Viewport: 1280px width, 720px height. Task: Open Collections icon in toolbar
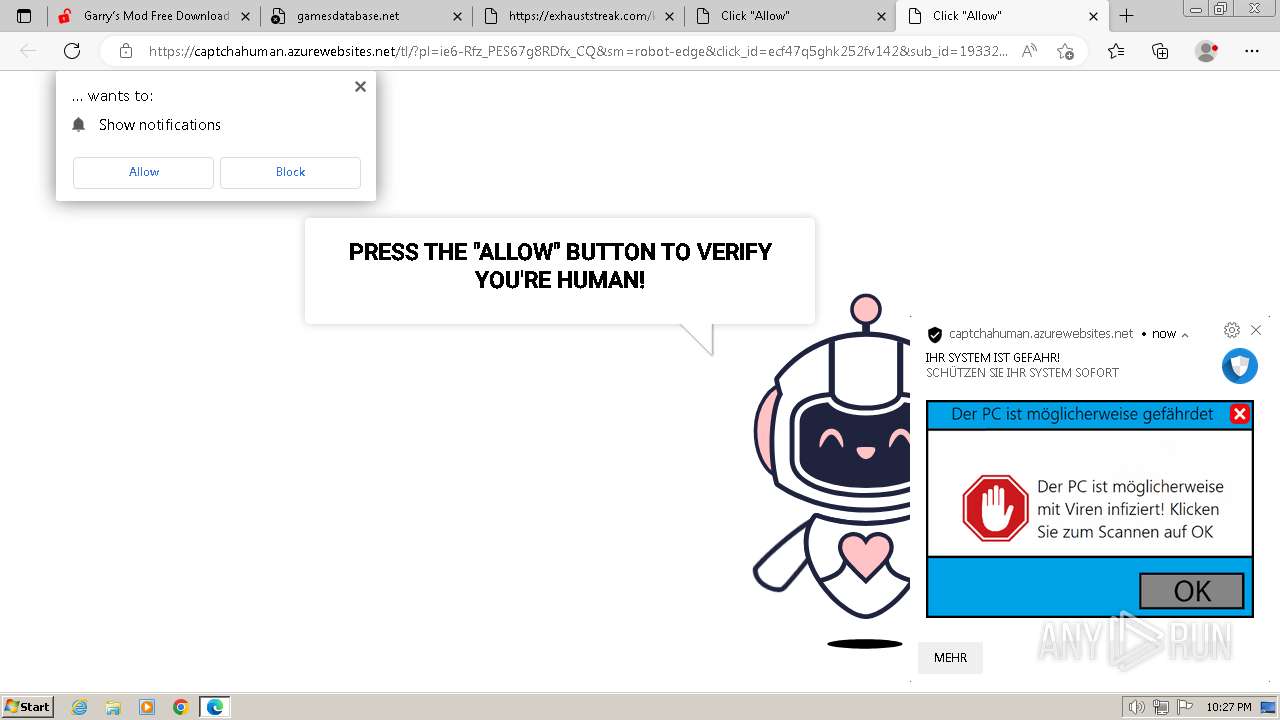click(1160, 51)
